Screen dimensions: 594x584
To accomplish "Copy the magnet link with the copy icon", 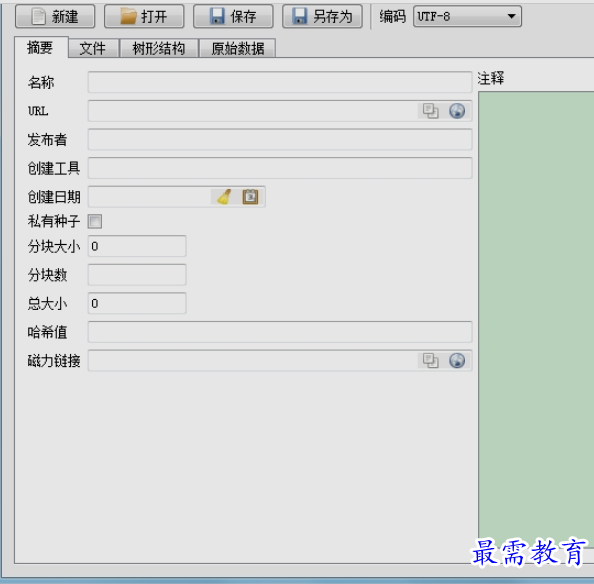I will (x=430, y=361).
